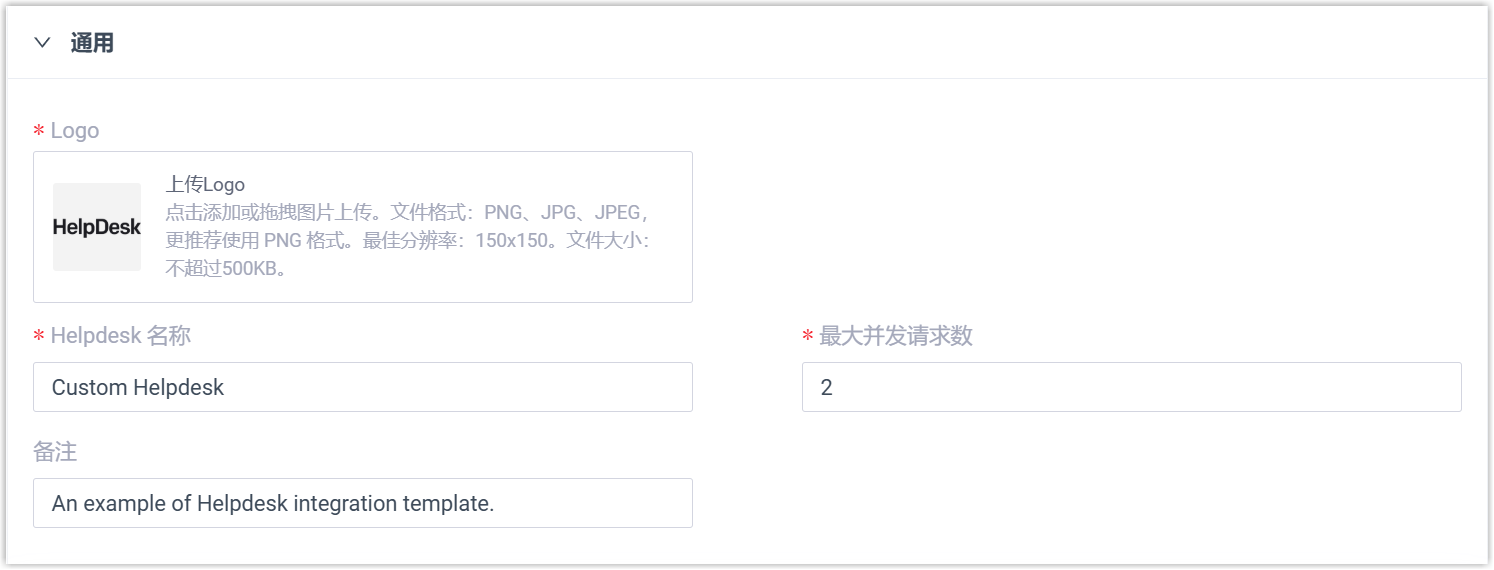Click the 最大并发请求数 field label
This screenshot has width=1494, height=570.
(895, 336)
